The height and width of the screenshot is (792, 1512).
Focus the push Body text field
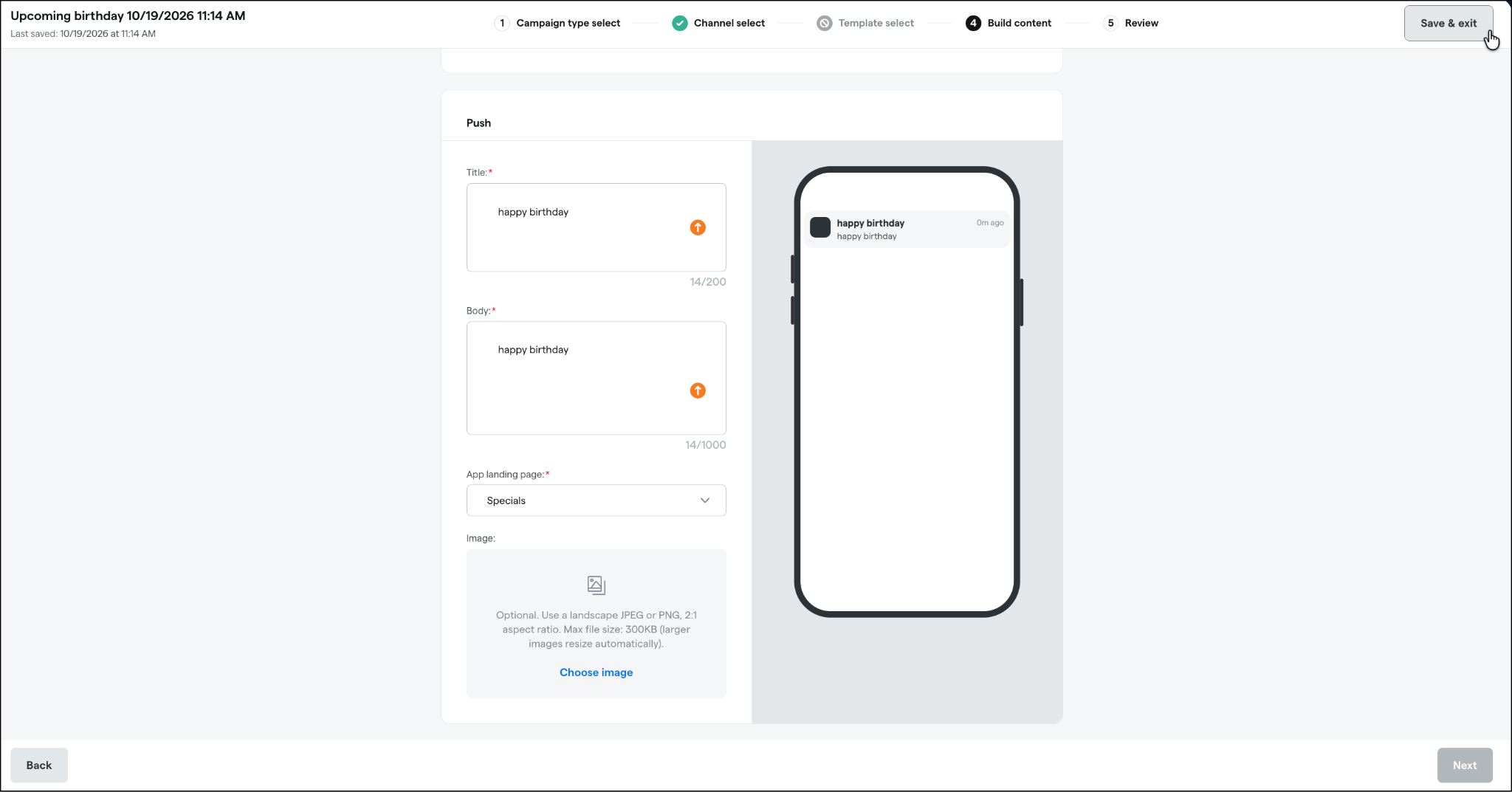coord(597,378)
